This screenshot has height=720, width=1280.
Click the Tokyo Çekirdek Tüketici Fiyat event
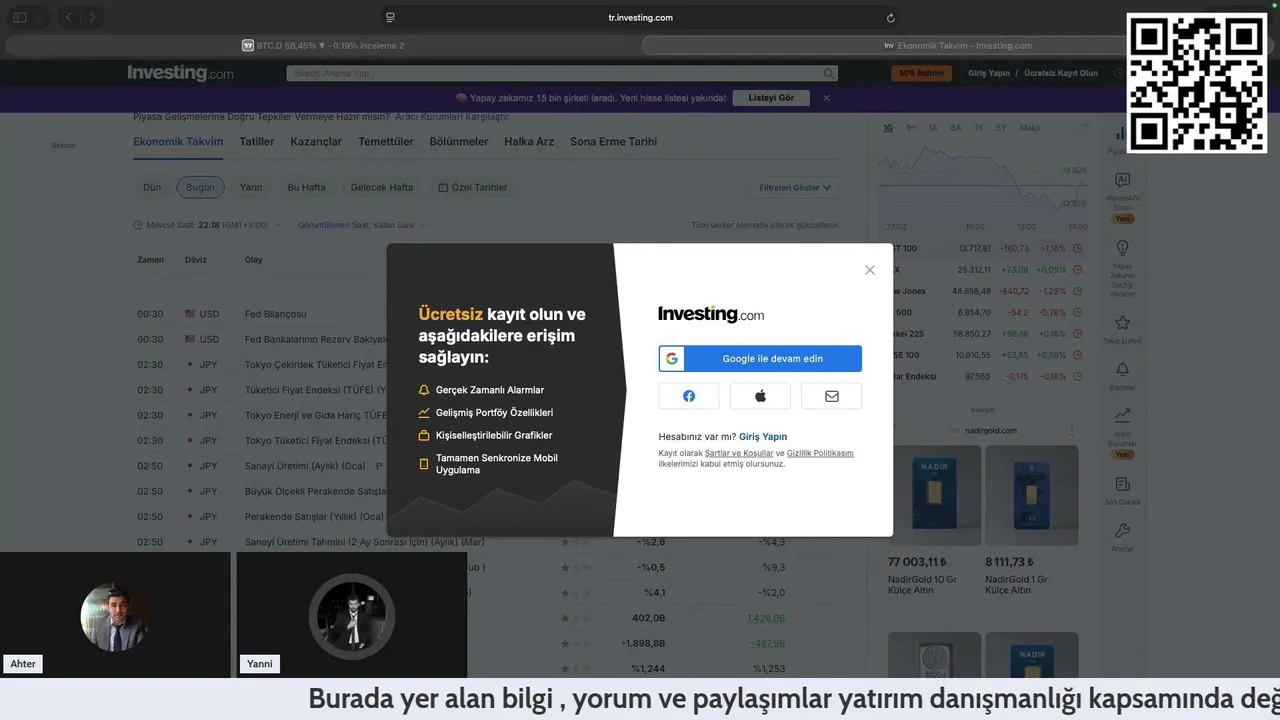(x=315, y=365)
